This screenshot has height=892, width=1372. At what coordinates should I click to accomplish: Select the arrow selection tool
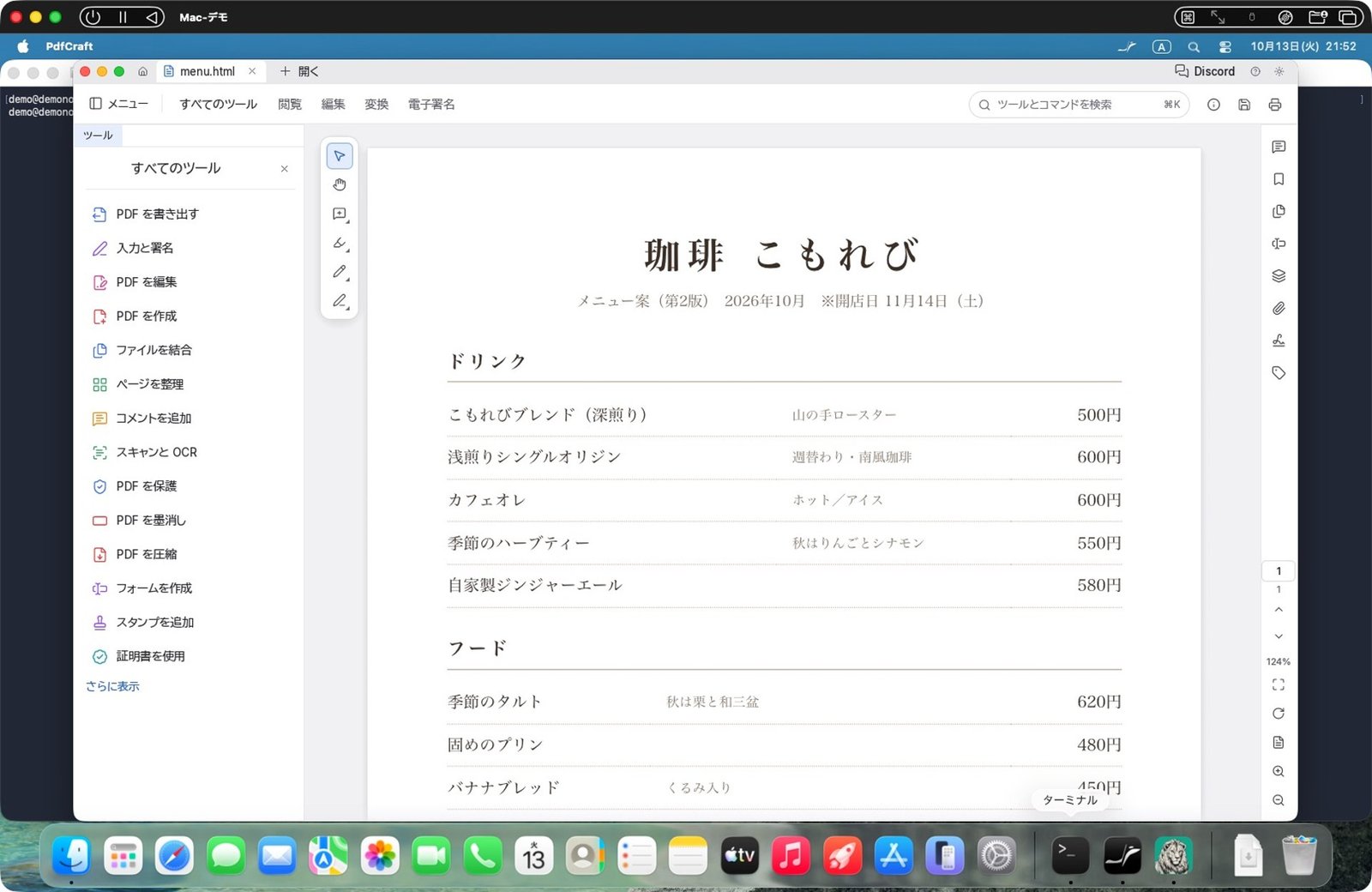(x=340, y=156)
